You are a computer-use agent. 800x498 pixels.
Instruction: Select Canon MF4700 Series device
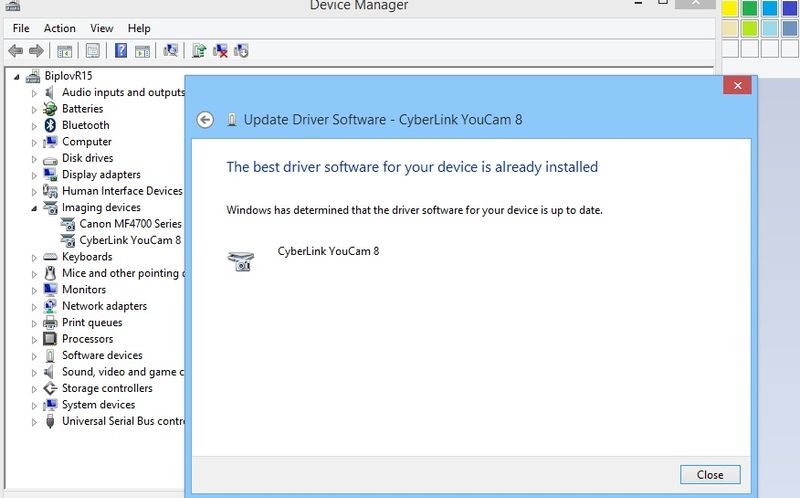tap(130, 224)
